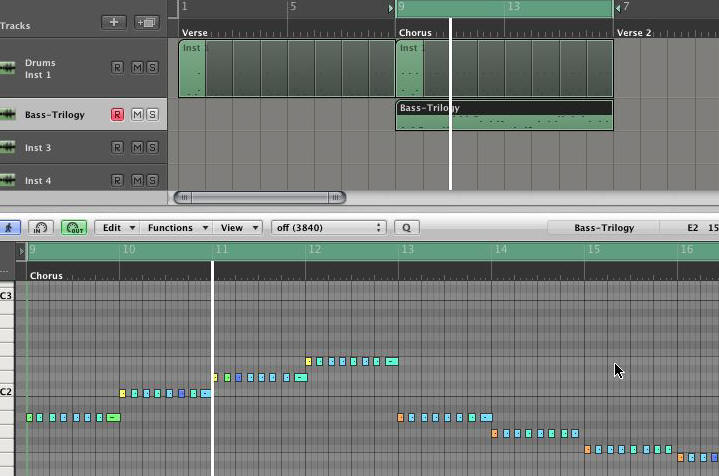Select the orange note at bar 15
This screenshot has height=476, width=719.
pos(587,449)
